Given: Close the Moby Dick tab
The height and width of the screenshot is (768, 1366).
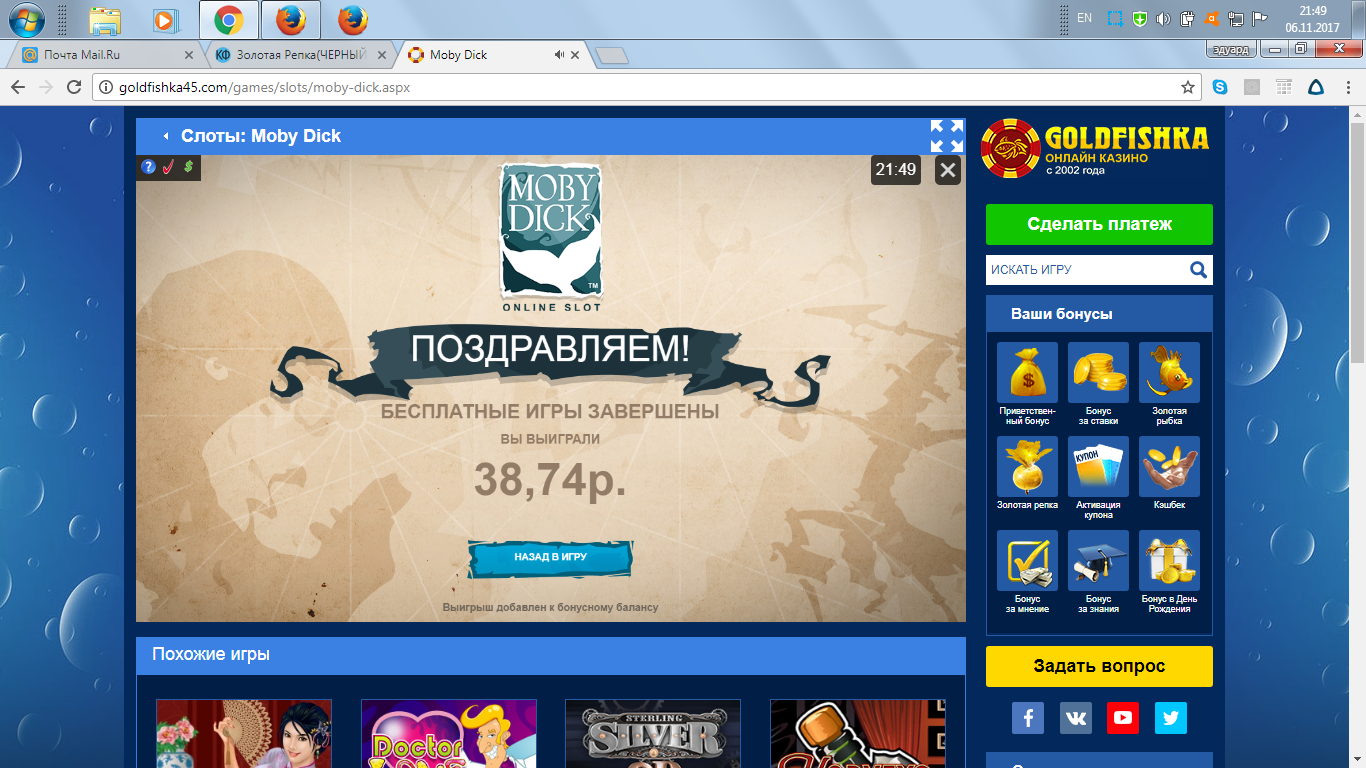Looking at the screenshot, I should 575,55.
